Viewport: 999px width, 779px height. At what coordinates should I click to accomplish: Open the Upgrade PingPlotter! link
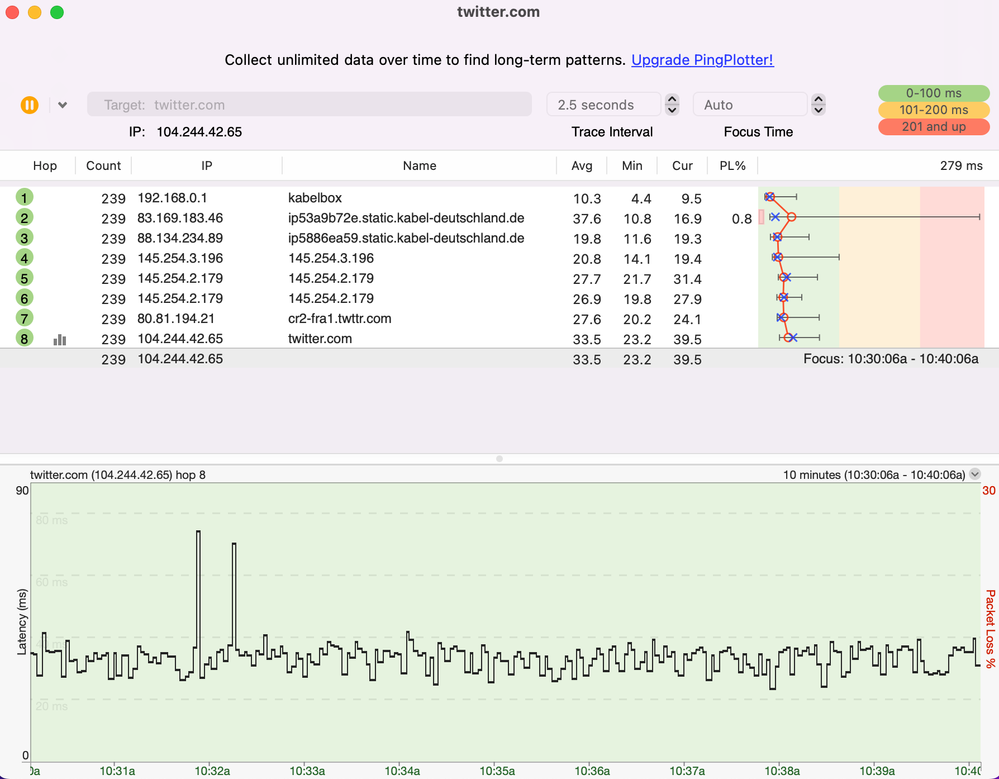(x=702, y=60)
